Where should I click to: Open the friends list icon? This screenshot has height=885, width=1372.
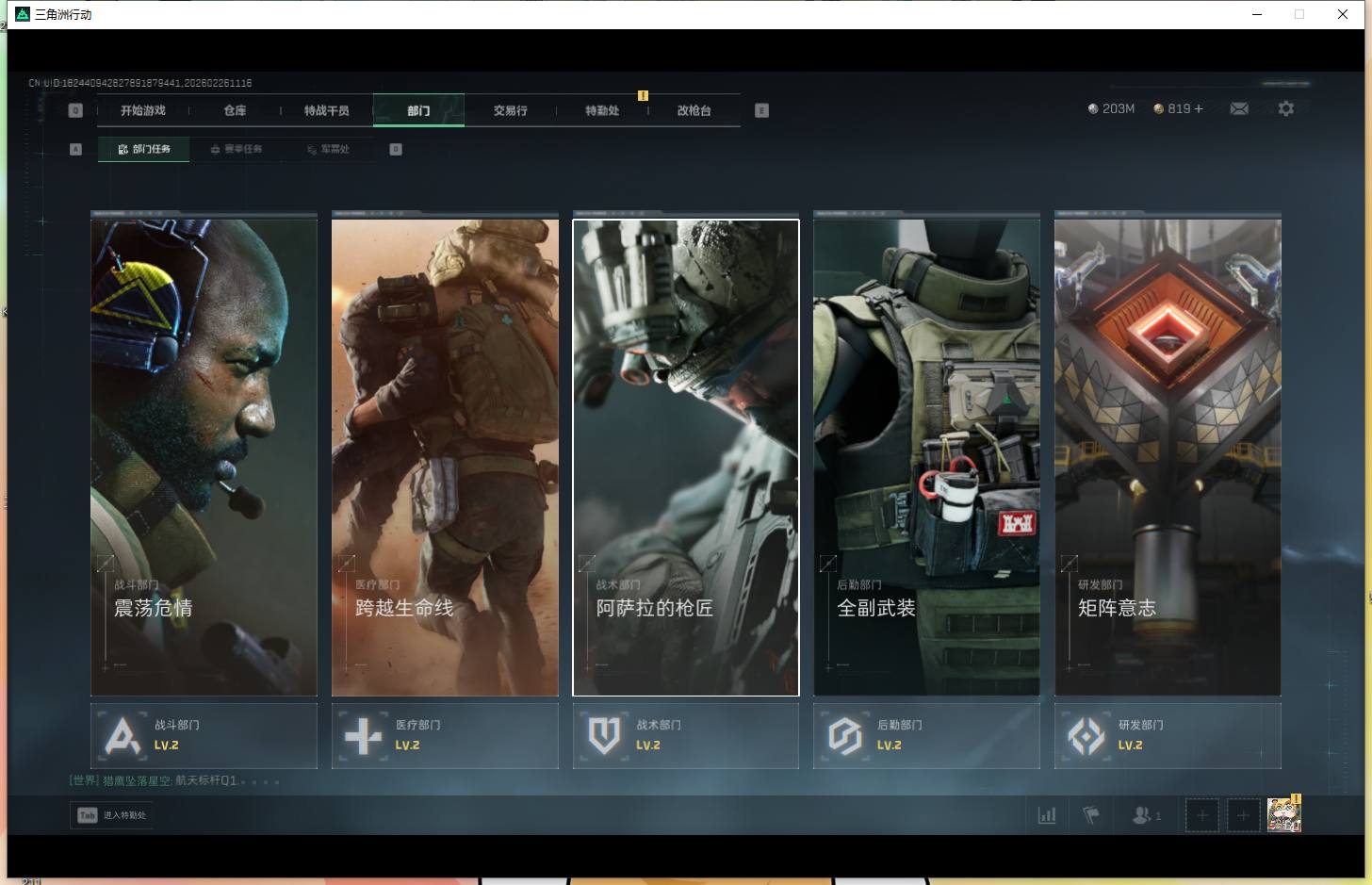click(1143, 815)
